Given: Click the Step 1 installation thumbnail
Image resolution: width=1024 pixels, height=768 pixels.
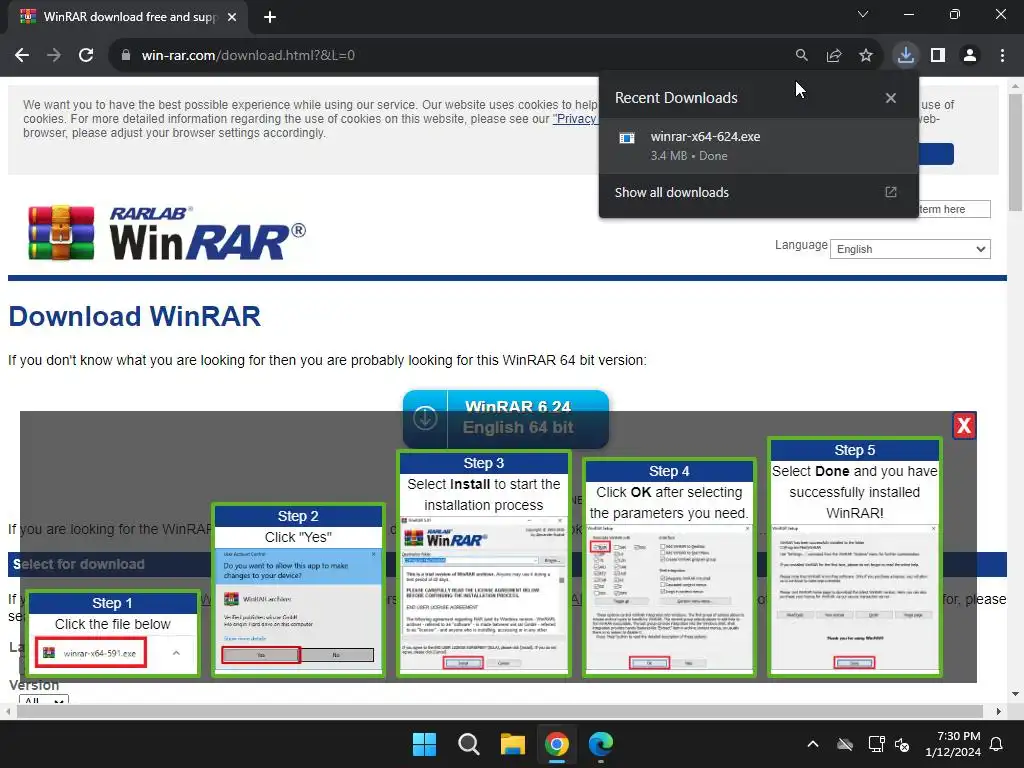Looking at the screenshot, I should point(112,633).
